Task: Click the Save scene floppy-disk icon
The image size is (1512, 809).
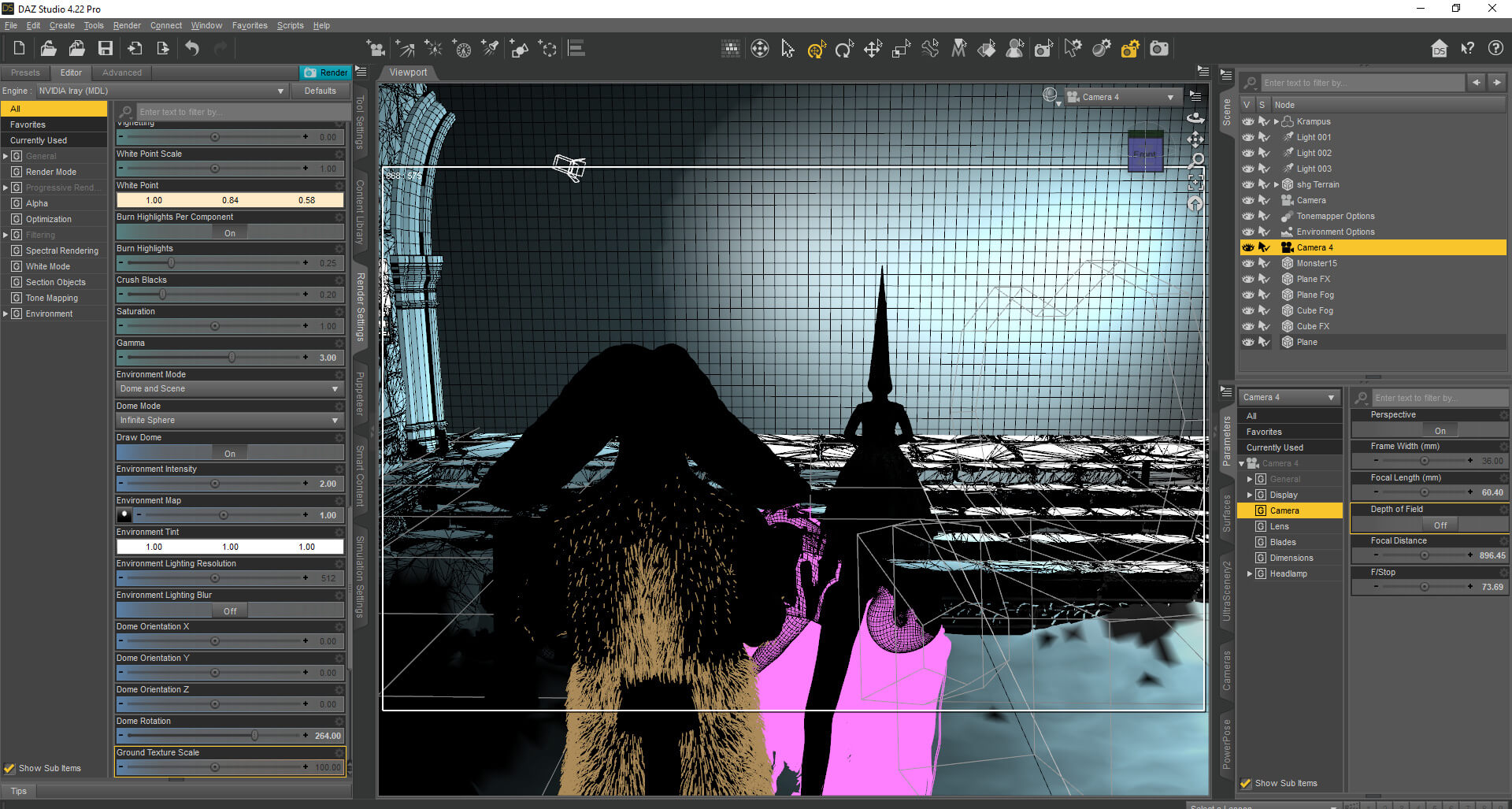Action: point(106,48)
